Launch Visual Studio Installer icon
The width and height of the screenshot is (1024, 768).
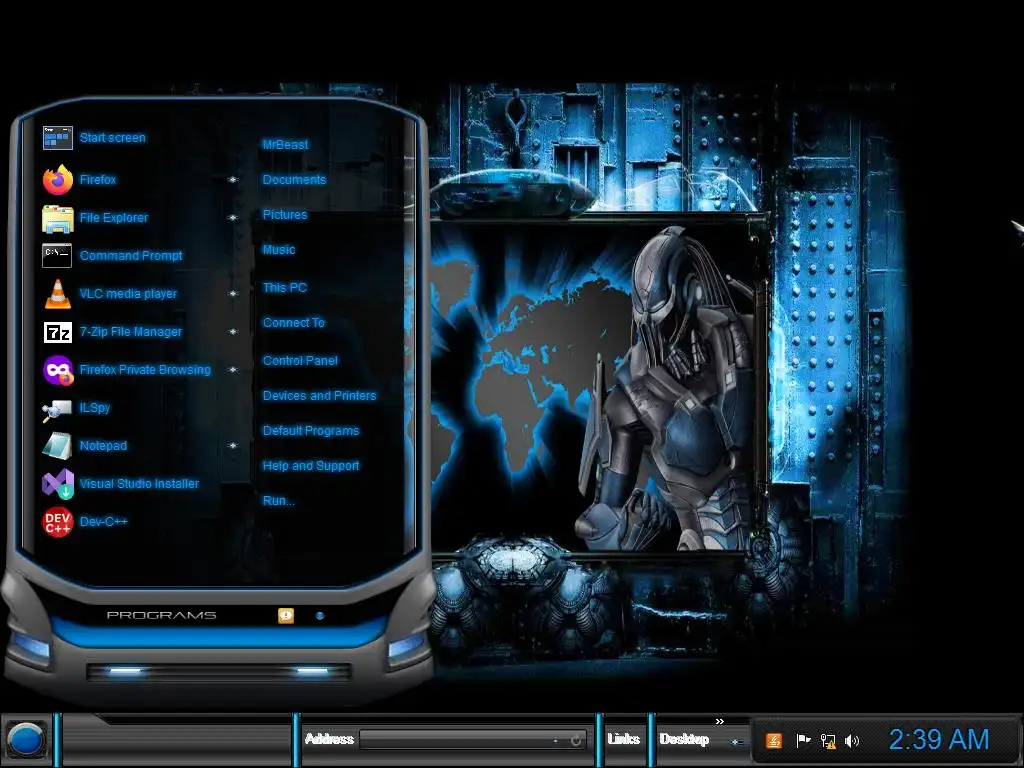[57, 484]
